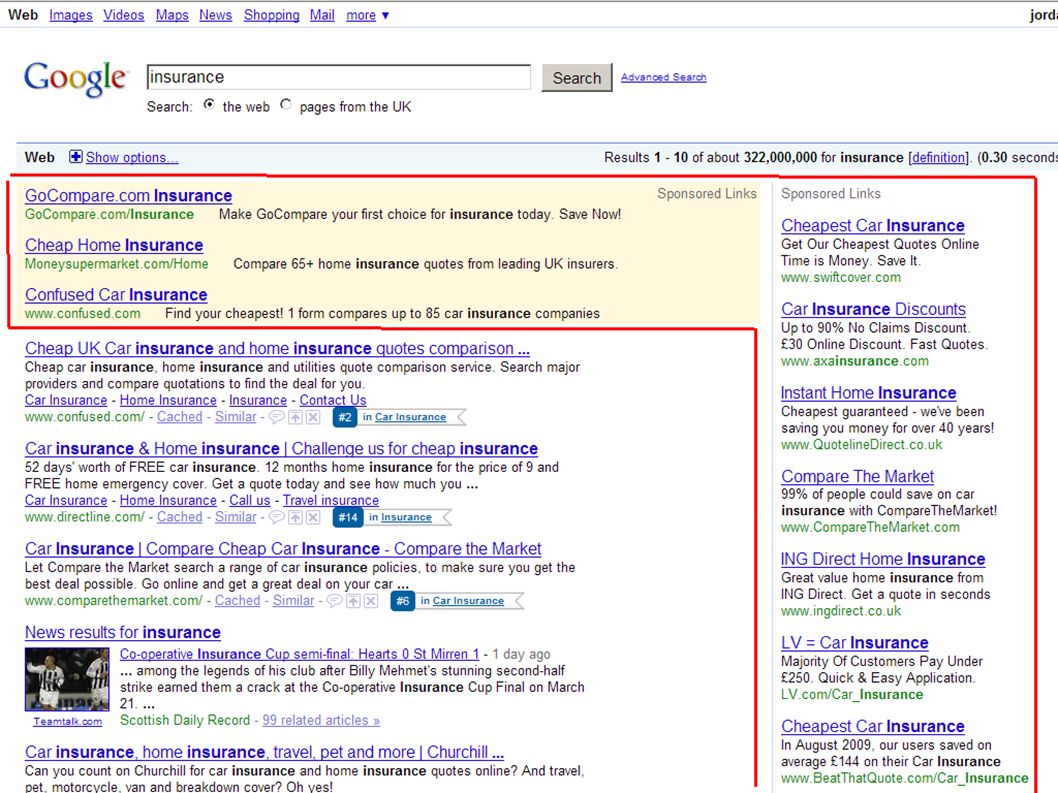Click 'Insurance' sitelink under confused.com

258,400
